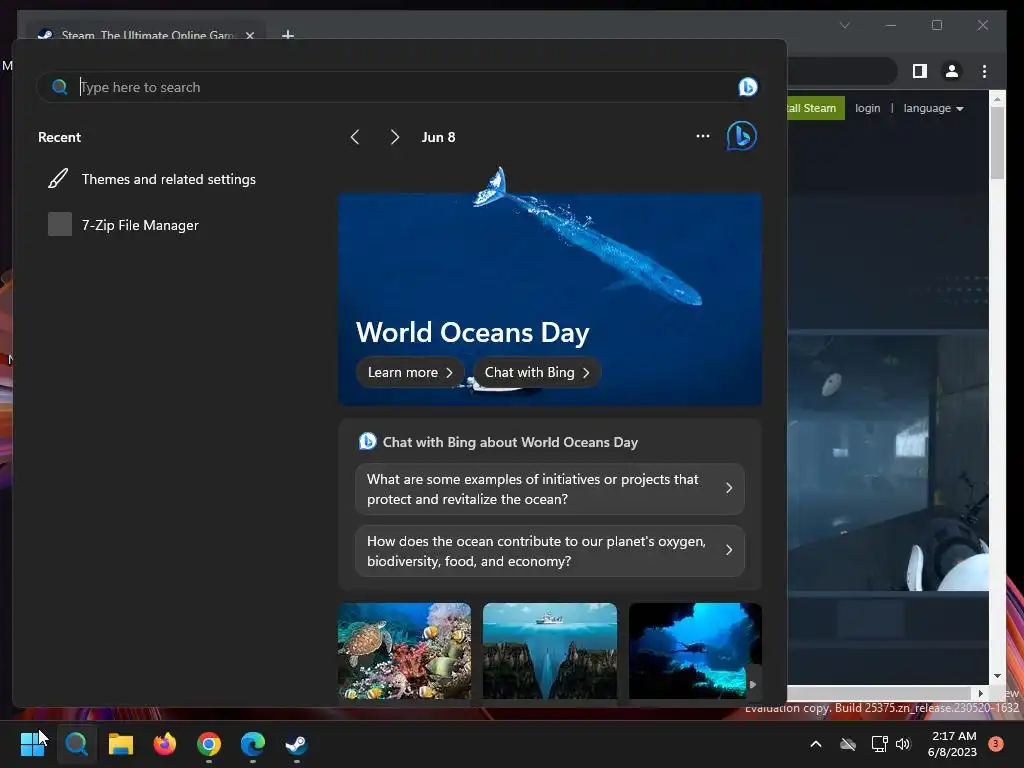Click the magnifier icon in search box

59,87
